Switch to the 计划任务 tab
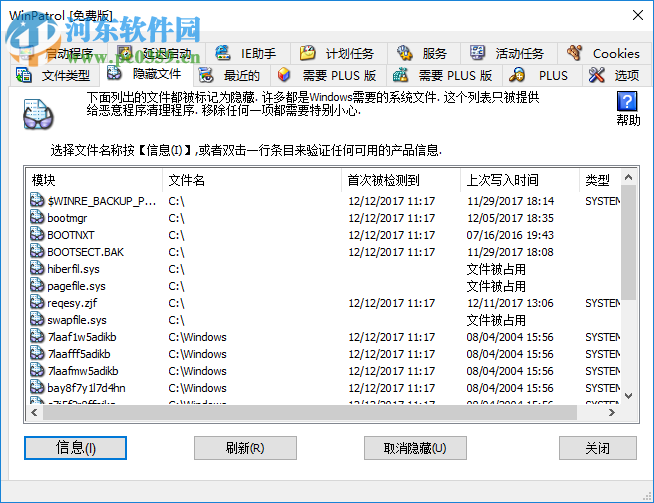Screen dimensions: 654x503 [x=339, y=53]
